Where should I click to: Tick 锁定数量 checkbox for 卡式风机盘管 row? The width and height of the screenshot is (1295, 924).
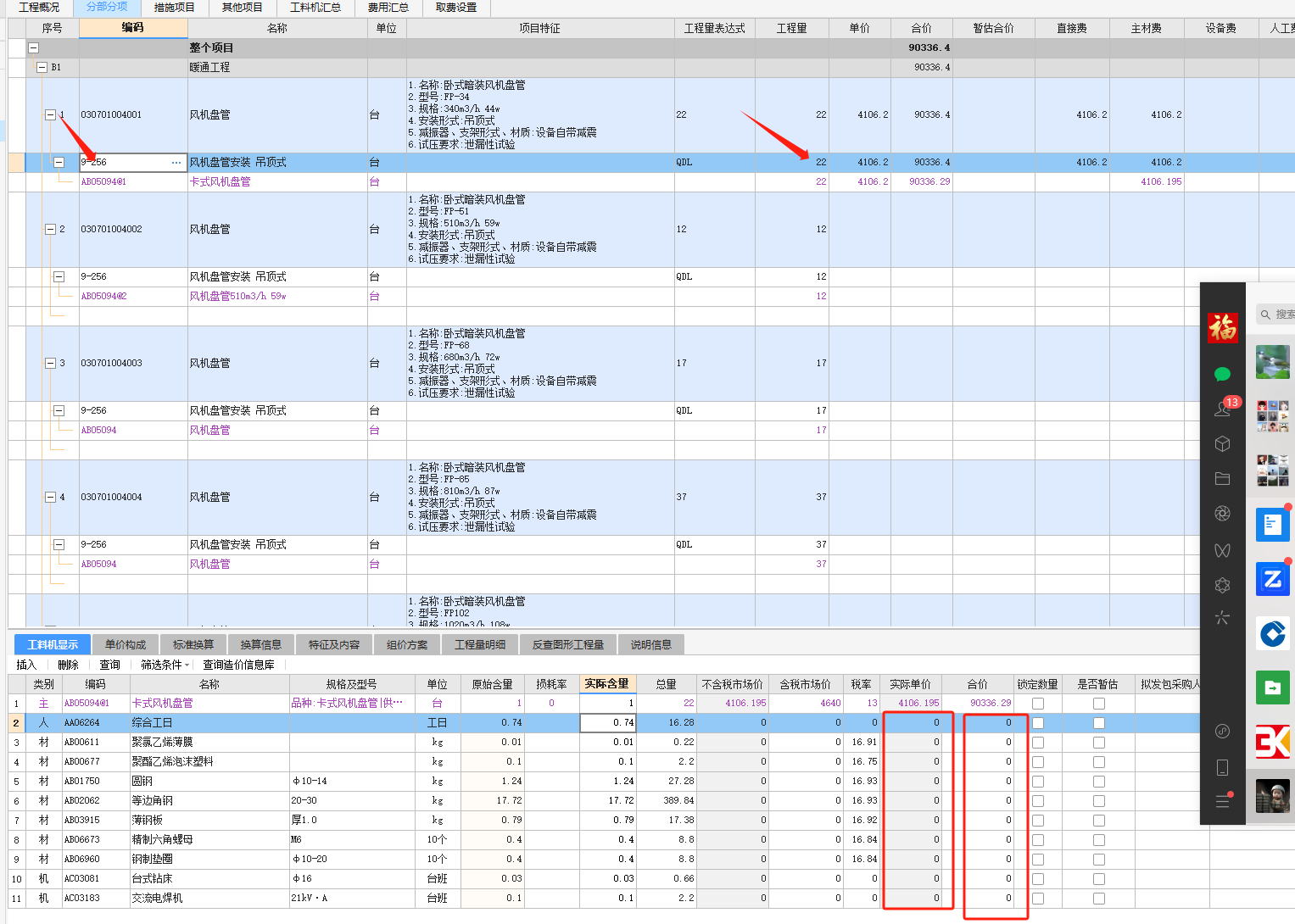1037,704
